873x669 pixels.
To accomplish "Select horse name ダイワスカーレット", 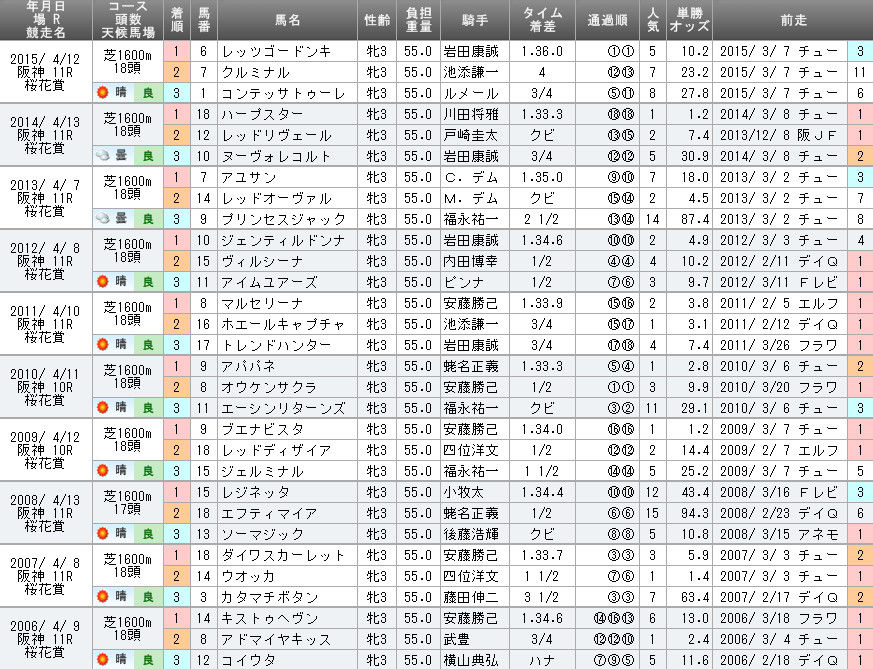I will pyautogui.click(x=283, y=555).
